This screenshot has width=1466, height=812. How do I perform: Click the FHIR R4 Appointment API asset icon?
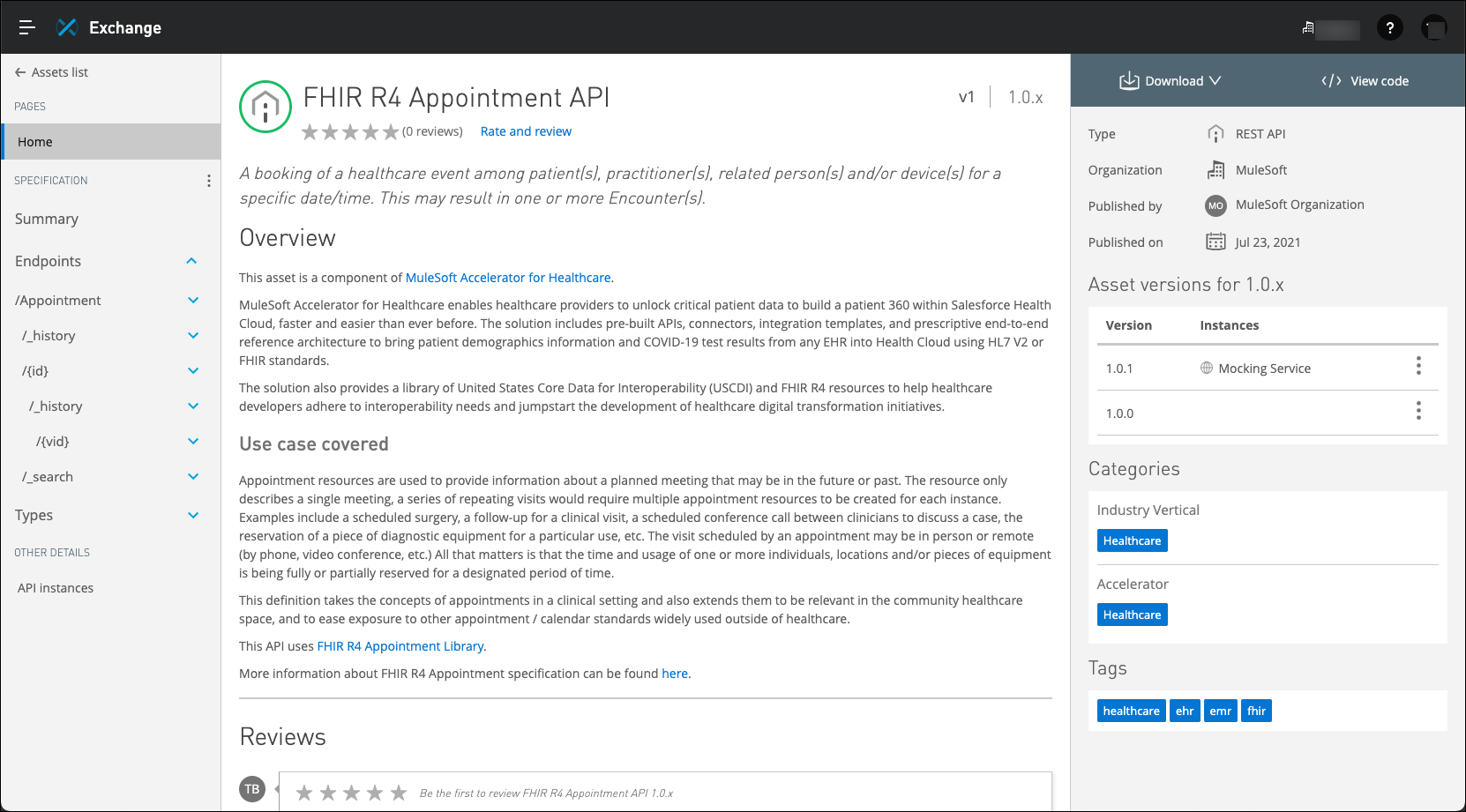[266, 107]
